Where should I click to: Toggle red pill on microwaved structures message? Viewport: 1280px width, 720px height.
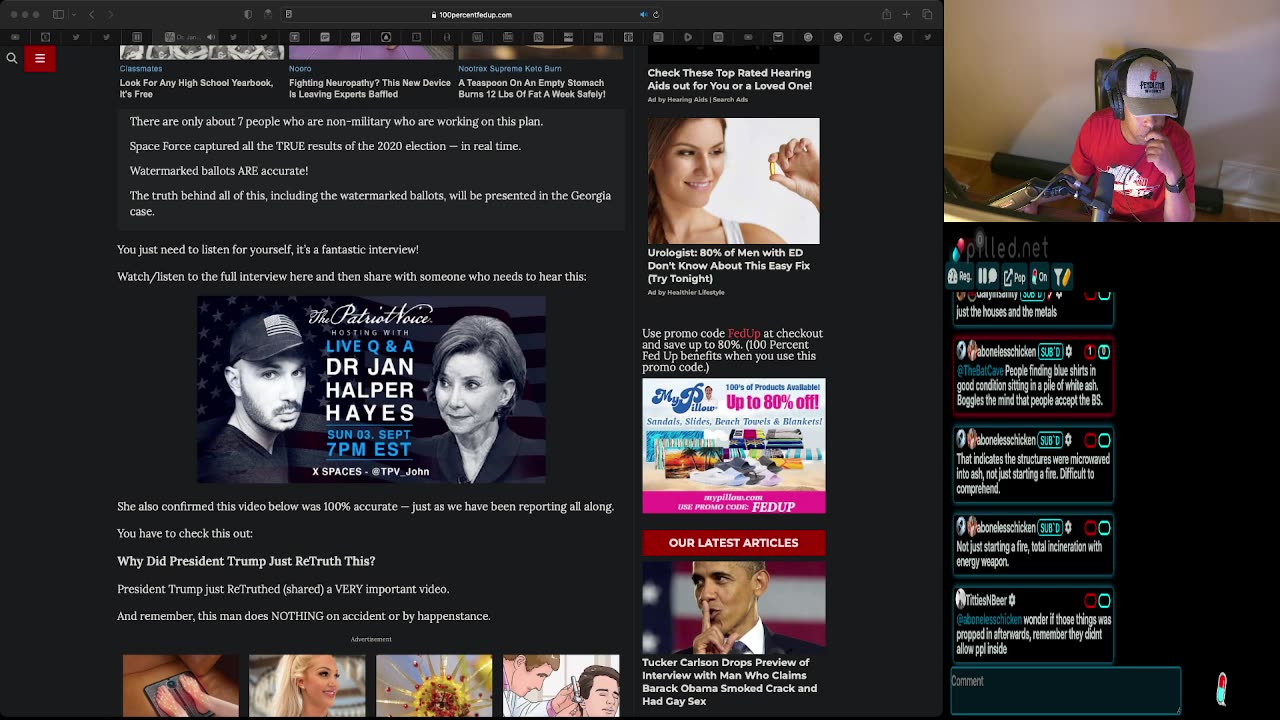point(1090,440)
